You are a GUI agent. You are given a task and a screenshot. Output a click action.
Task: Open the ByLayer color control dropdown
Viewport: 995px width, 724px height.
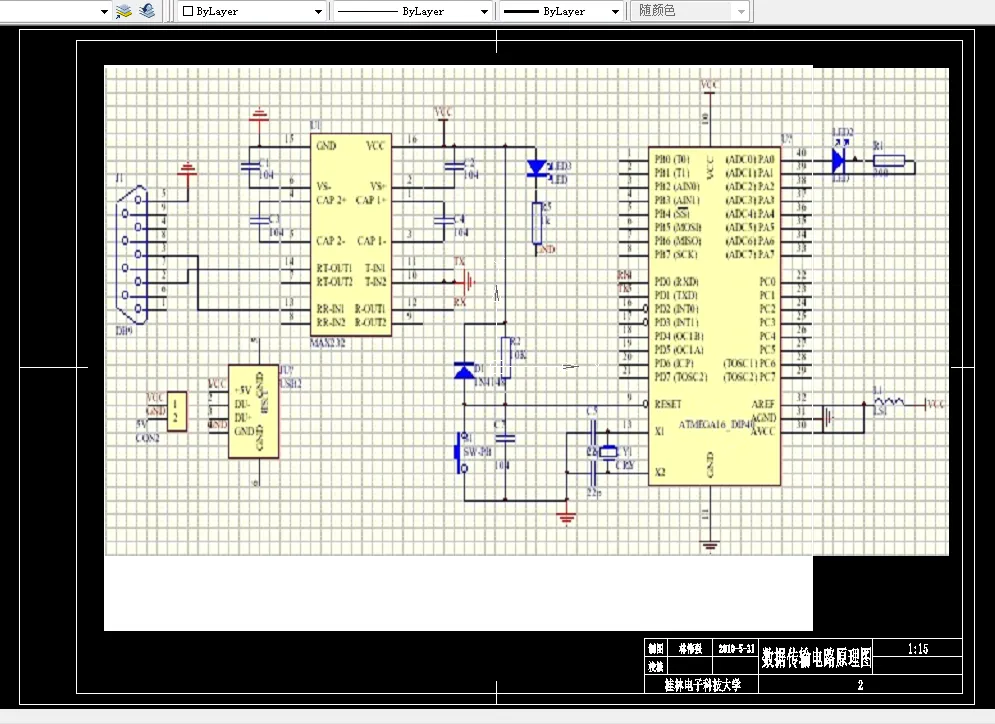[x=318, y=11]
